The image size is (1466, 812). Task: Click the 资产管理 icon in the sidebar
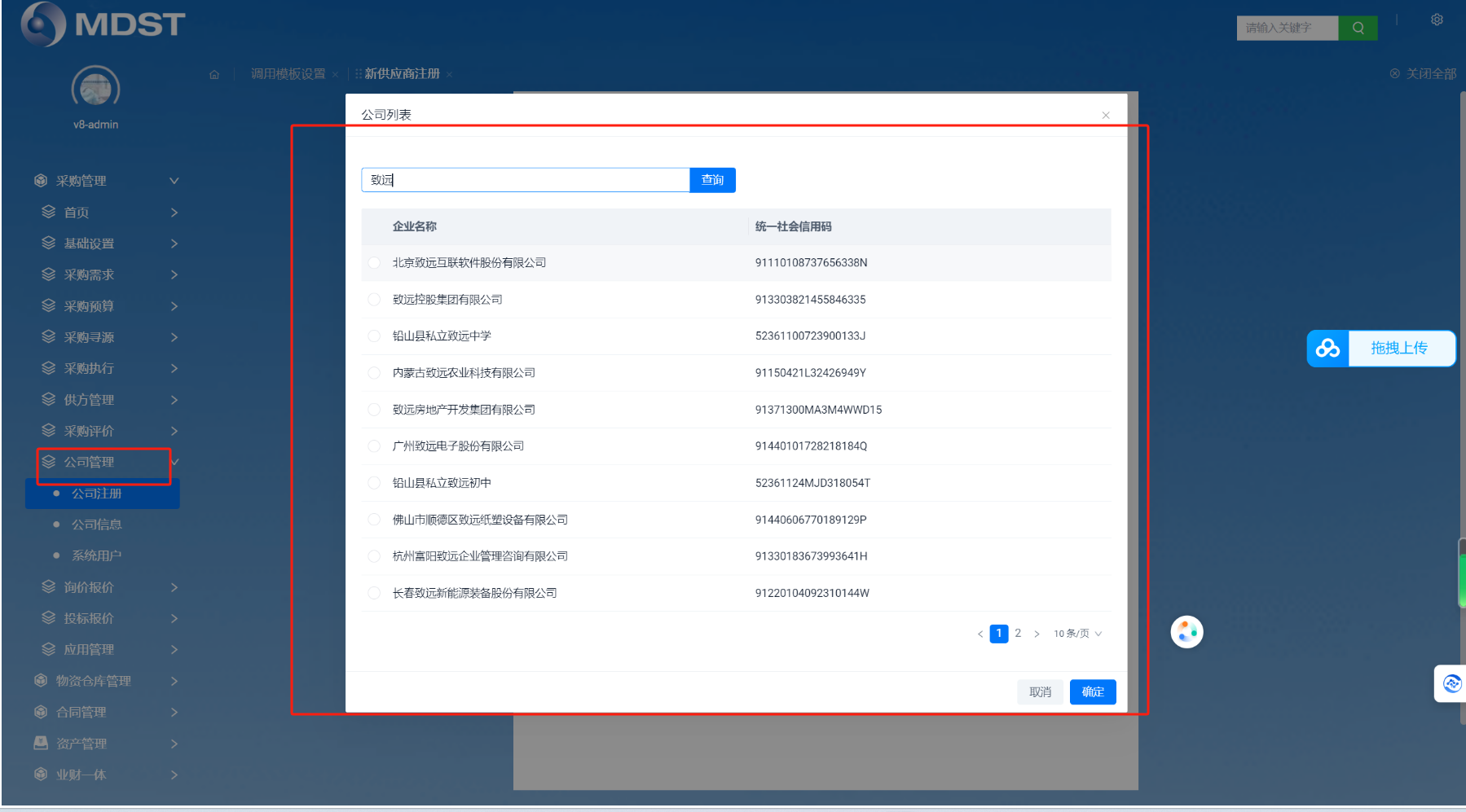tap(41, 743)
